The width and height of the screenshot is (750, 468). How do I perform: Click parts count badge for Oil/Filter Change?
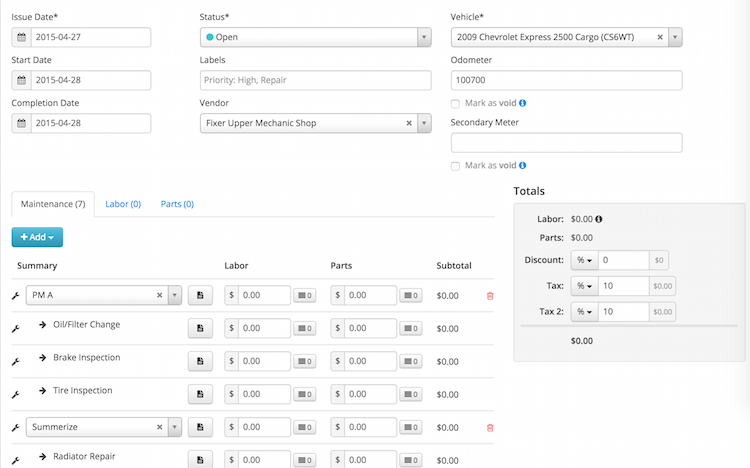pos(412,328)
